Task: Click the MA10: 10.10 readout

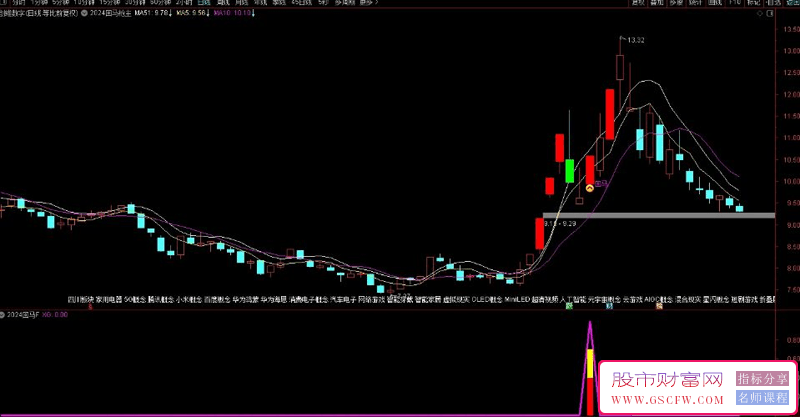Action: click(x=234, y=13)
